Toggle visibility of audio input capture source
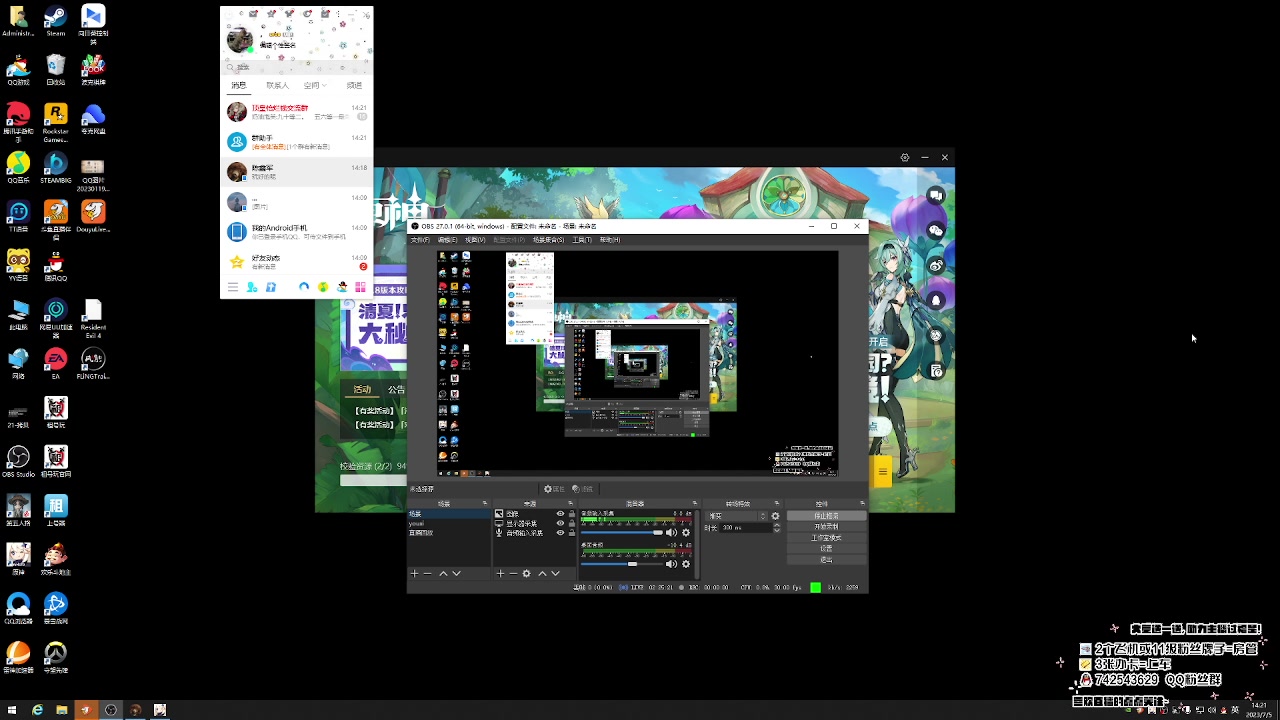Viewport: 1280px width, 720px height. [561, 533]
